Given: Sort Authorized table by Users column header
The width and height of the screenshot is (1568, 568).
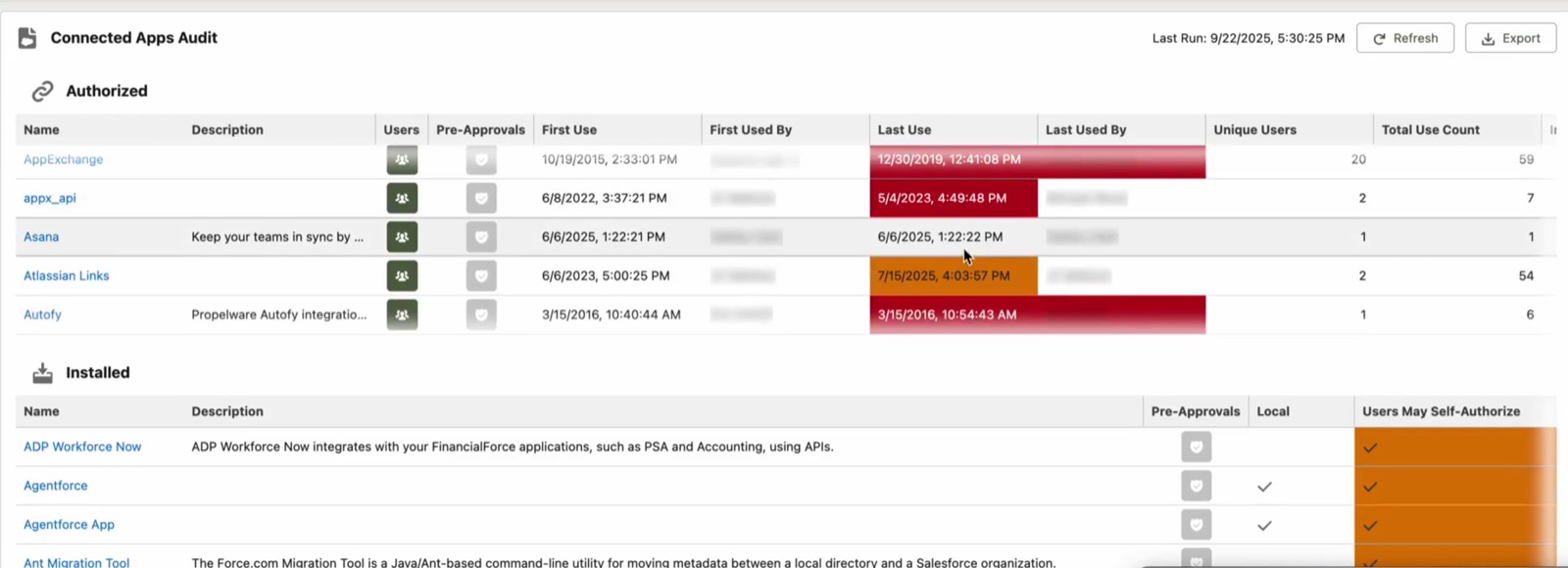Looking at the screenshot, I should coord(401,129).
